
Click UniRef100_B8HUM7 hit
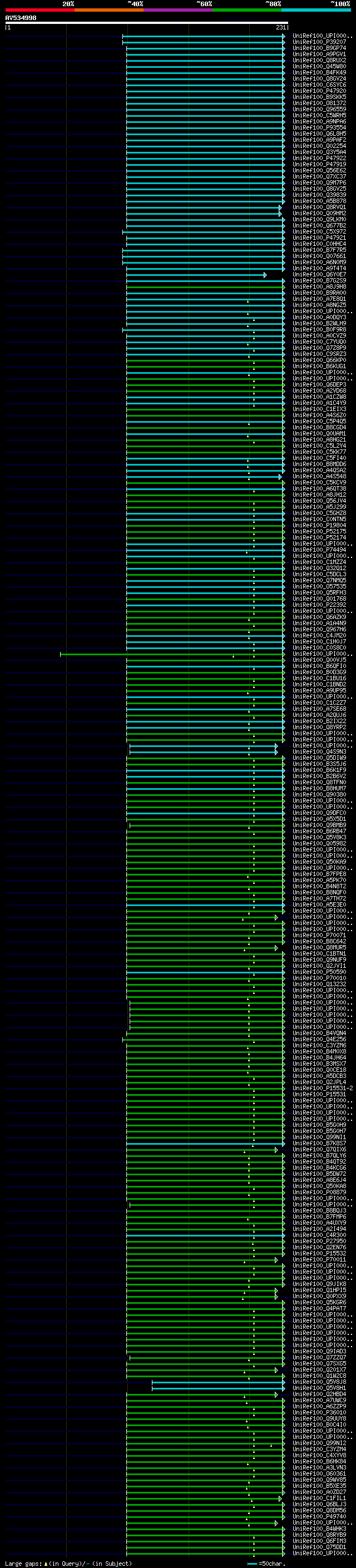(x=319, y=788)
